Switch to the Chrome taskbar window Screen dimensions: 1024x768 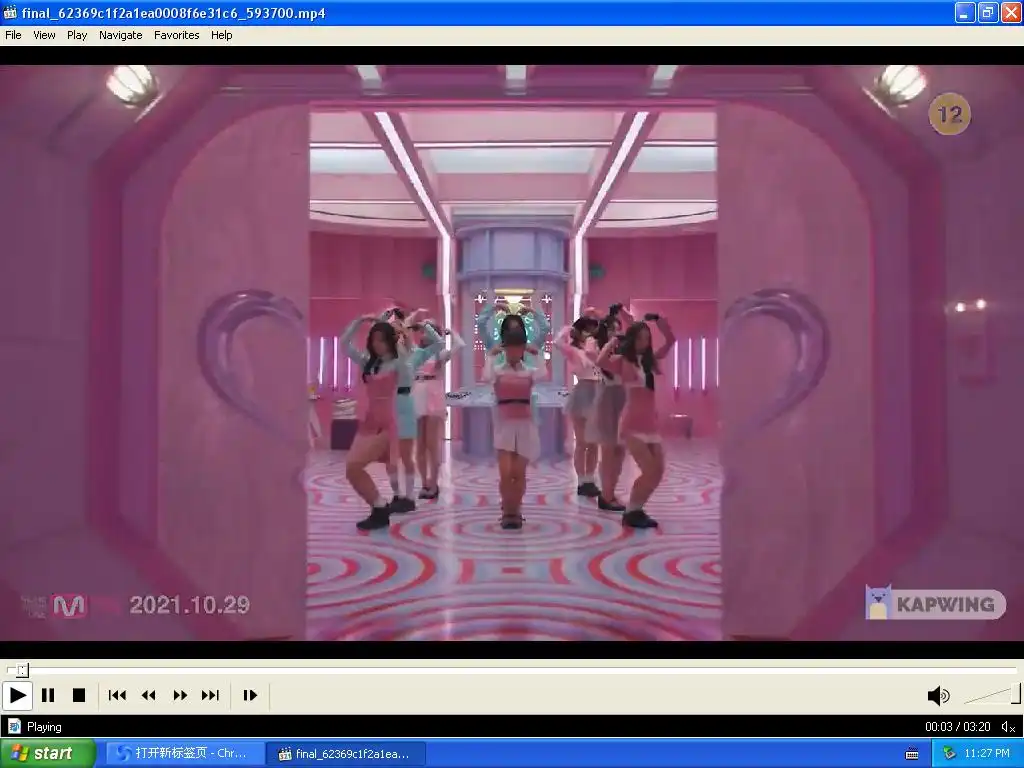(x=185, y=754)
